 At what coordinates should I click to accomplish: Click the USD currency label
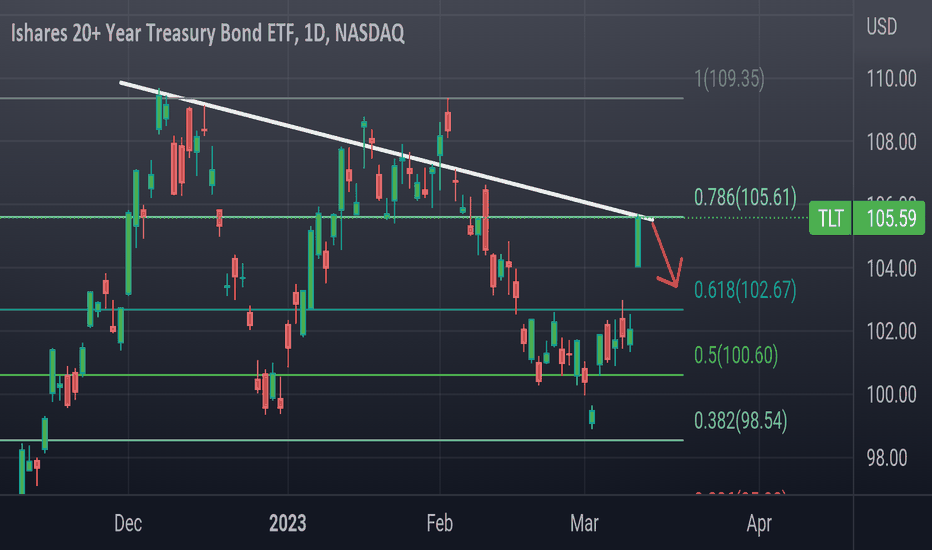(881, 27)
